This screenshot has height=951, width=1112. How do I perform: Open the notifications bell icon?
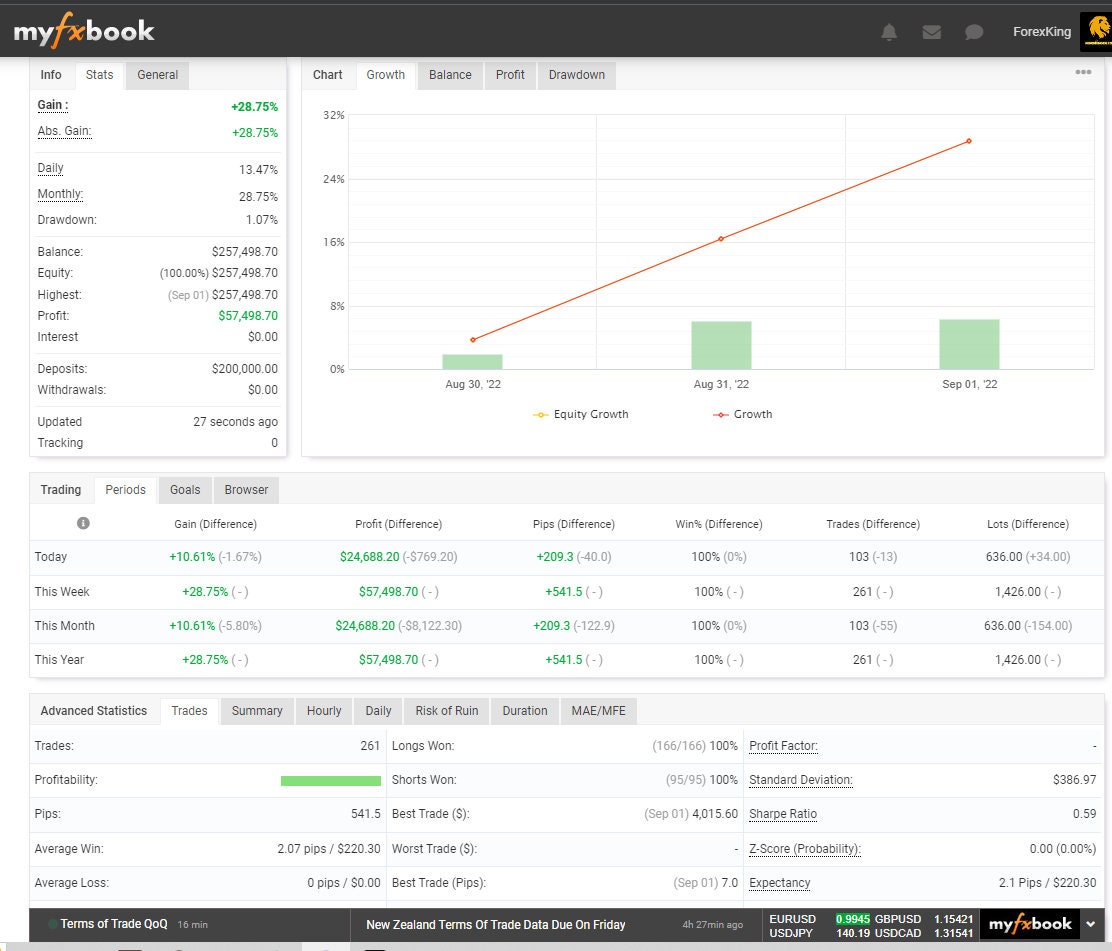tap(889, 31)
